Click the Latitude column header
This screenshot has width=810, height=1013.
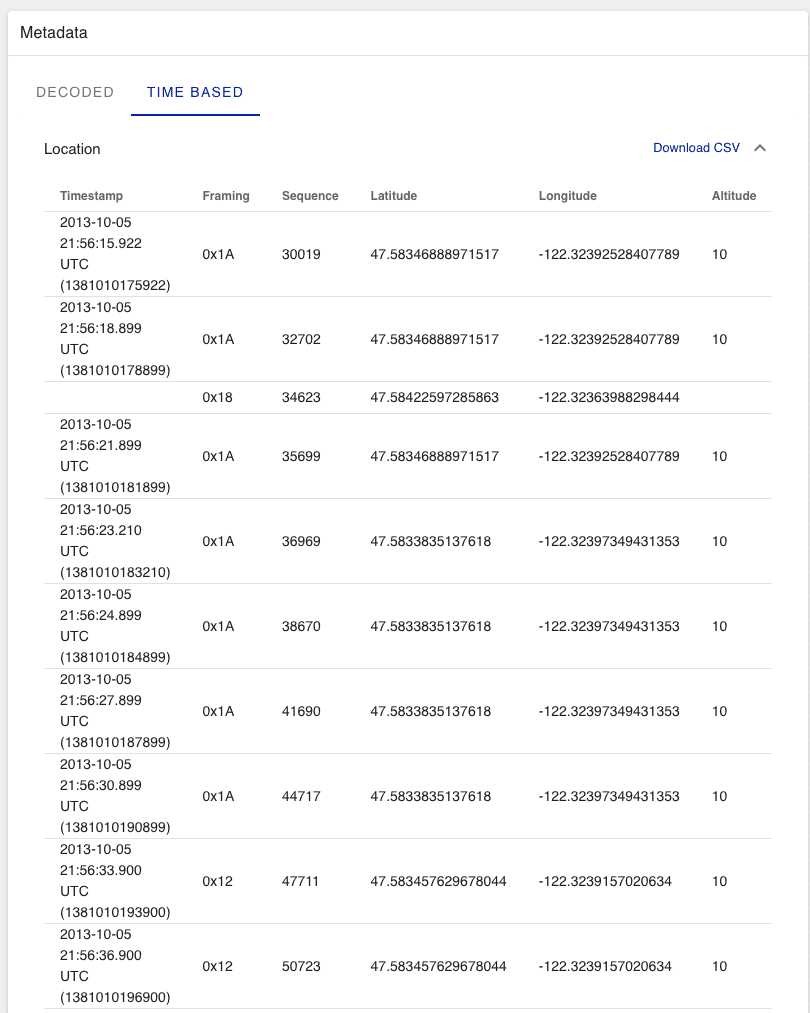(x=393, y=196)
